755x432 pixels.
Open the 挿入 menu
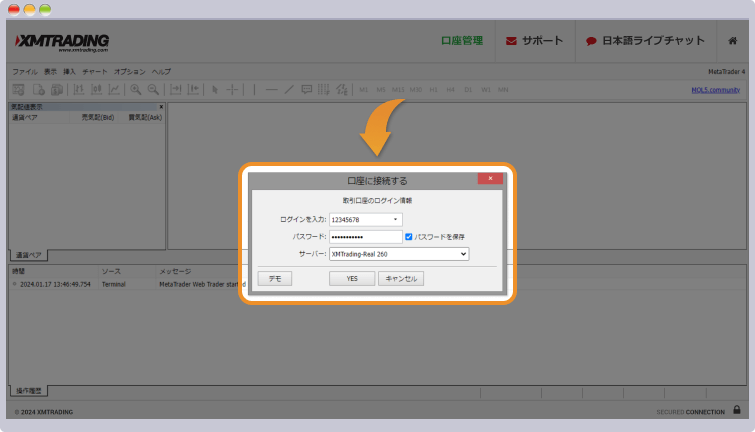tap(69, 72)
